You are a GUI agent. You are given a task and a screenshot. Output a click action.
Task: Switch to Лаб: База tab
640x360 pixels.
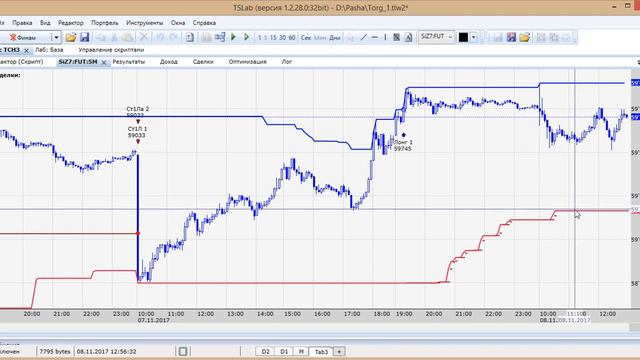coord(49,50)
